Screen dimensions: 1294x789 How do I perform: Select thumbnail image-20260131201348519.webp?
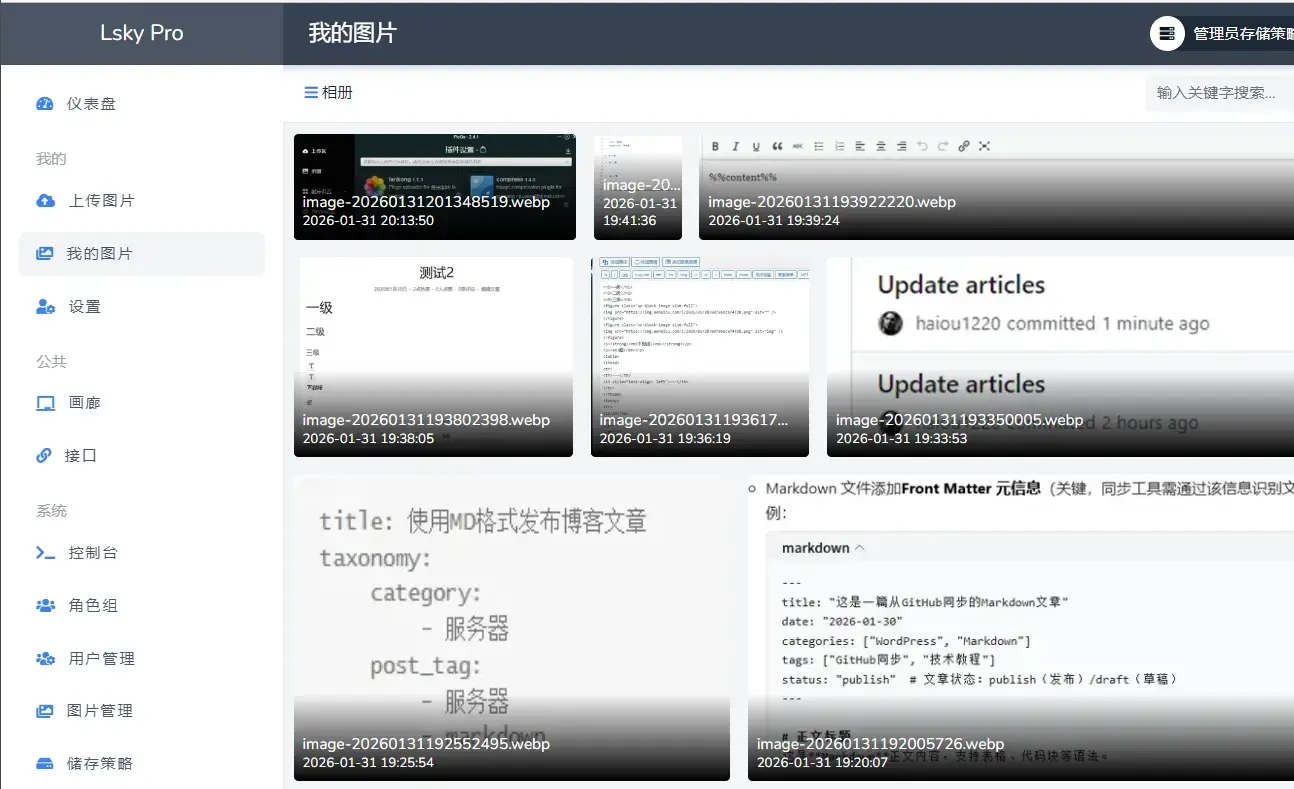pos(434,187)
